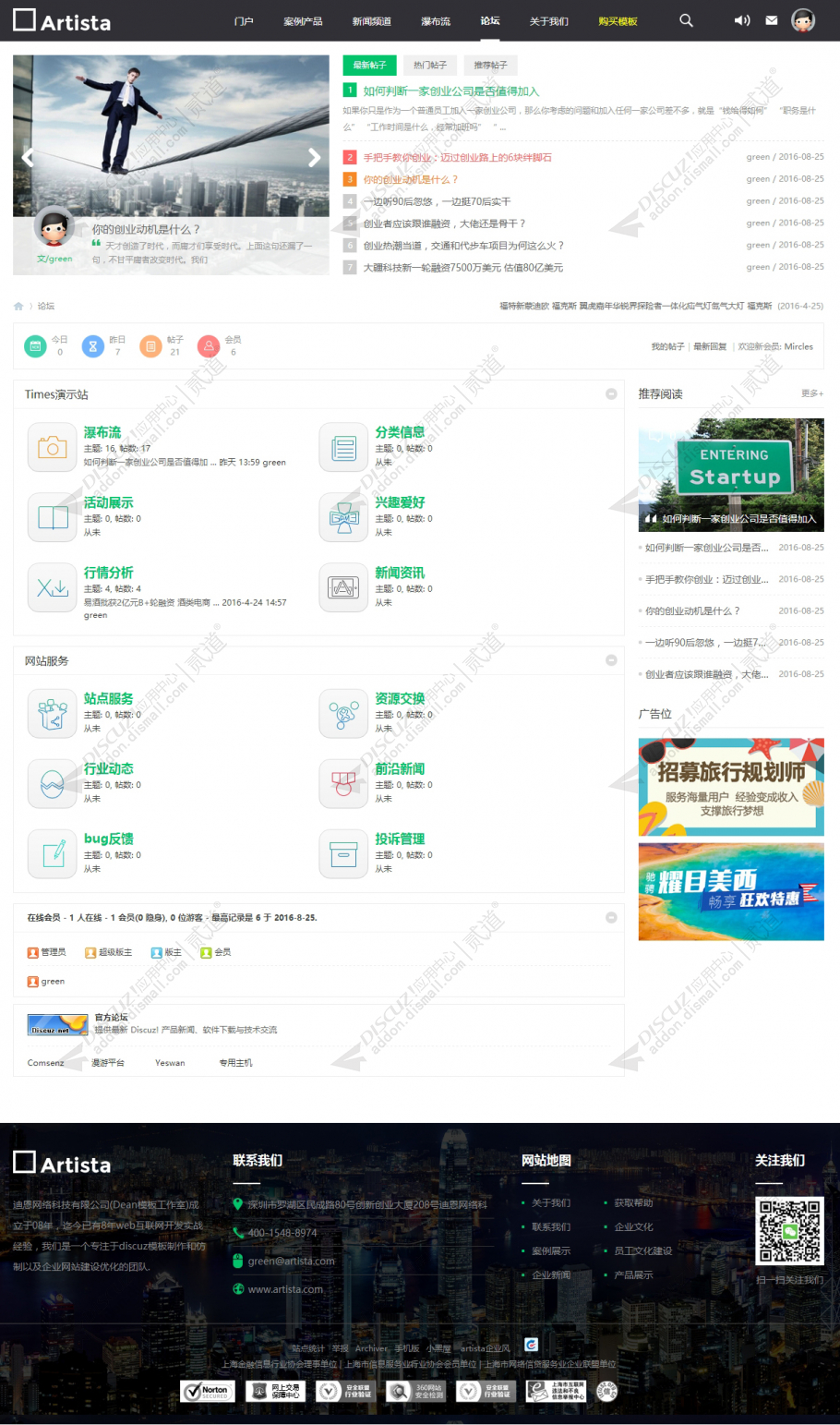Open the green member link in online list
The height and width of the screenshot is (1425, 840).
click(53, 981)
